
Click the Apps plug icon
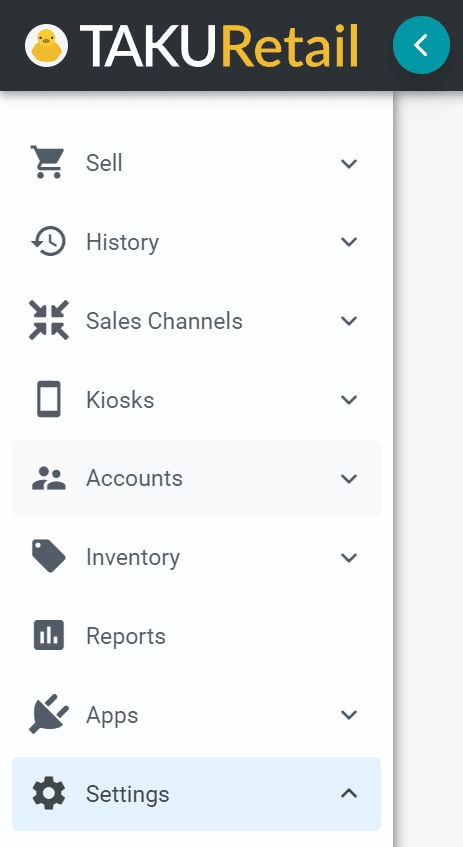pos(49,714)
